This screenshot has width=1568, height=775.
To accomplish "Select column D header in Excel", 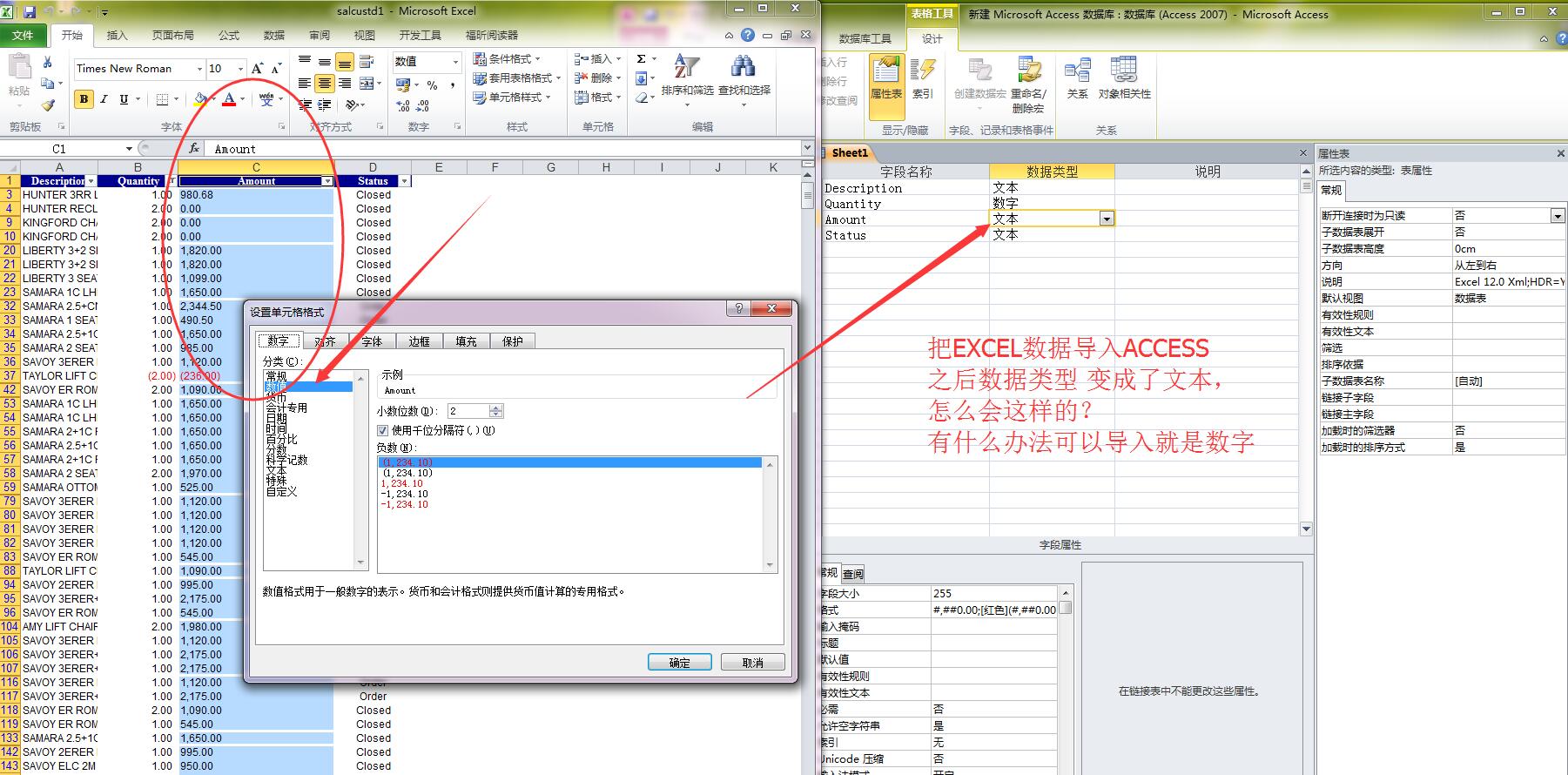I will click(373, 167).
